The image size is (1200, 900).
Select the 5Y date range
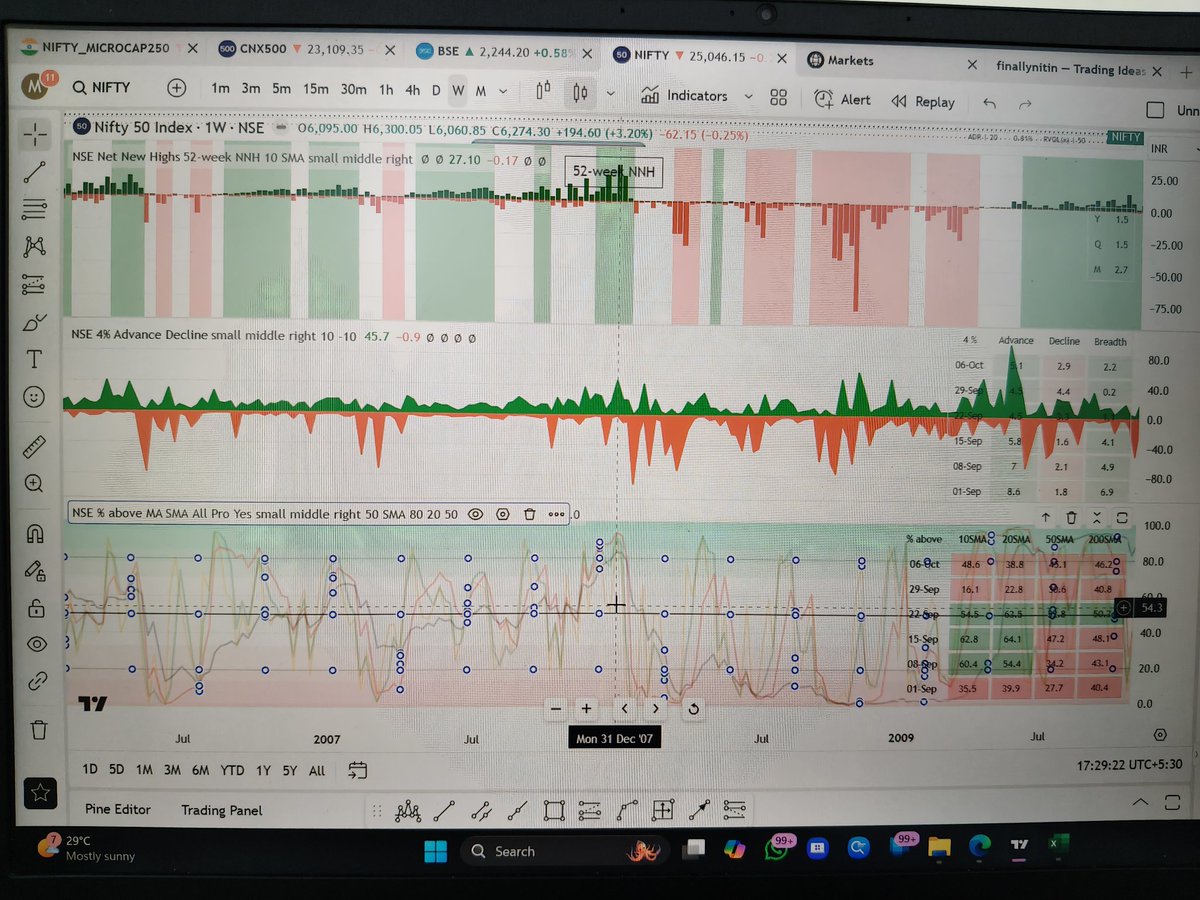pyautogui.click(x=289, y=770)
